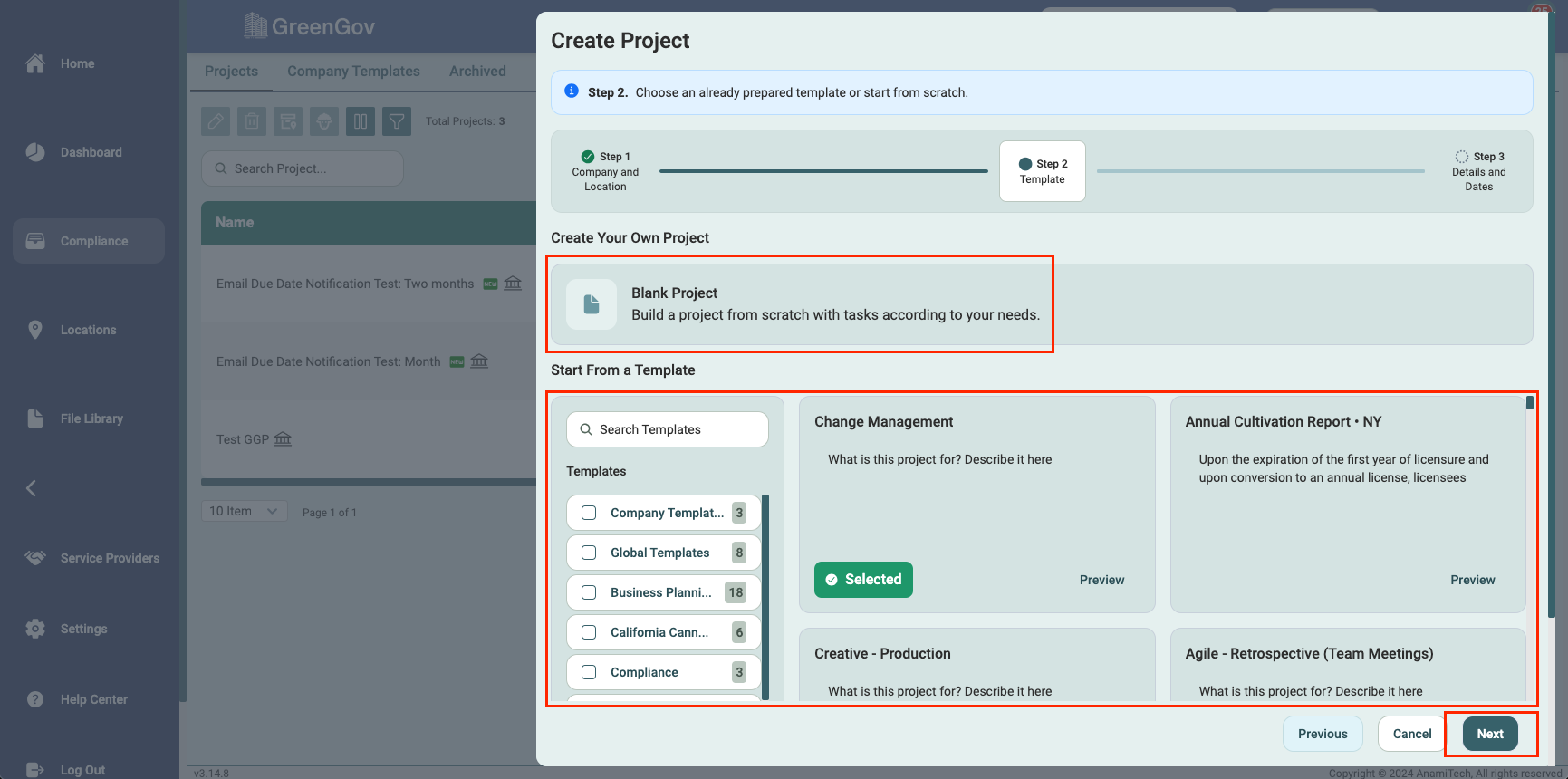The image size is (1568, 779).
Task: Click the pencil edit icon
Action: pos(216,121)
